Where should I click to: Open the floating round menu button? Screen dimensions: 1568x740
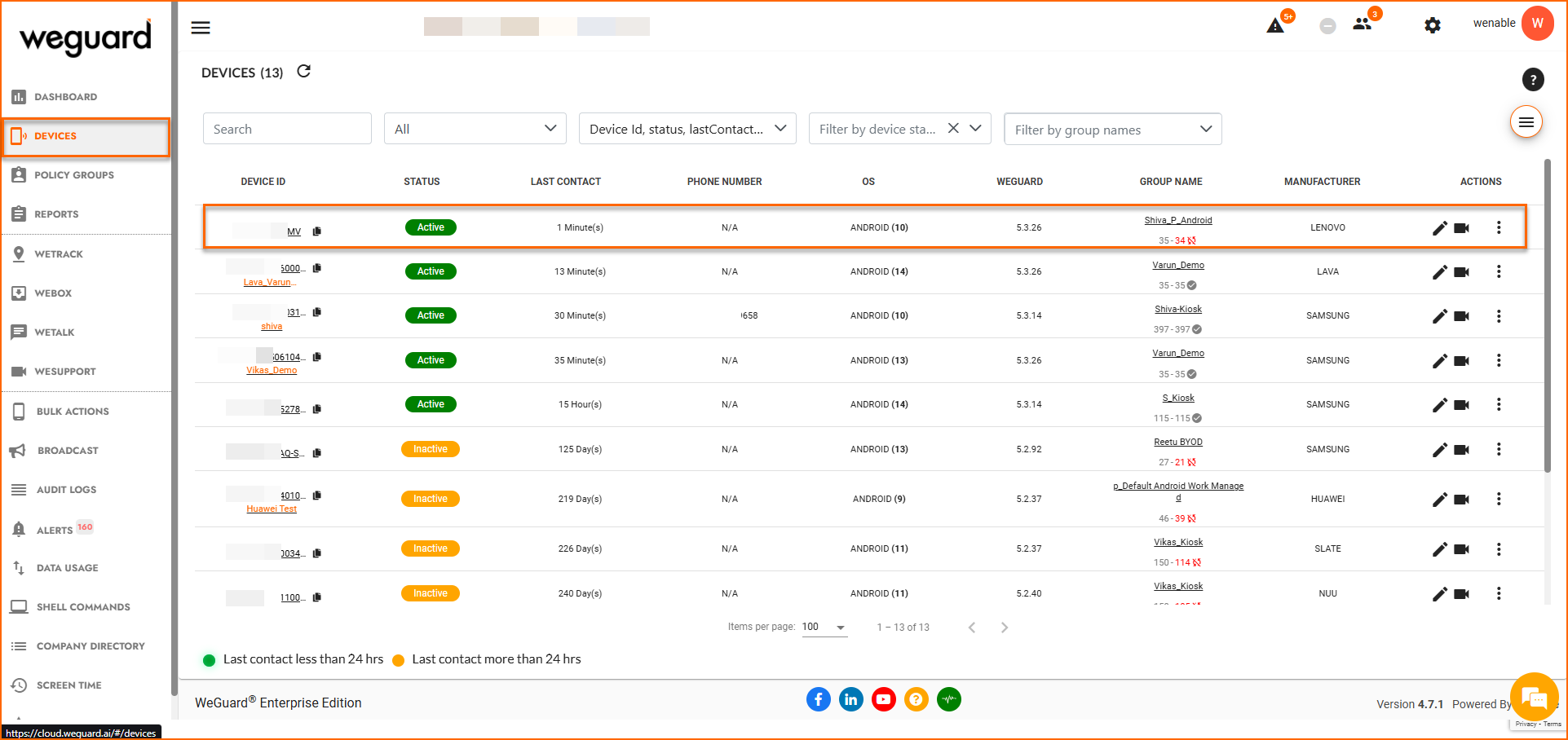(x=1526, y=122)
